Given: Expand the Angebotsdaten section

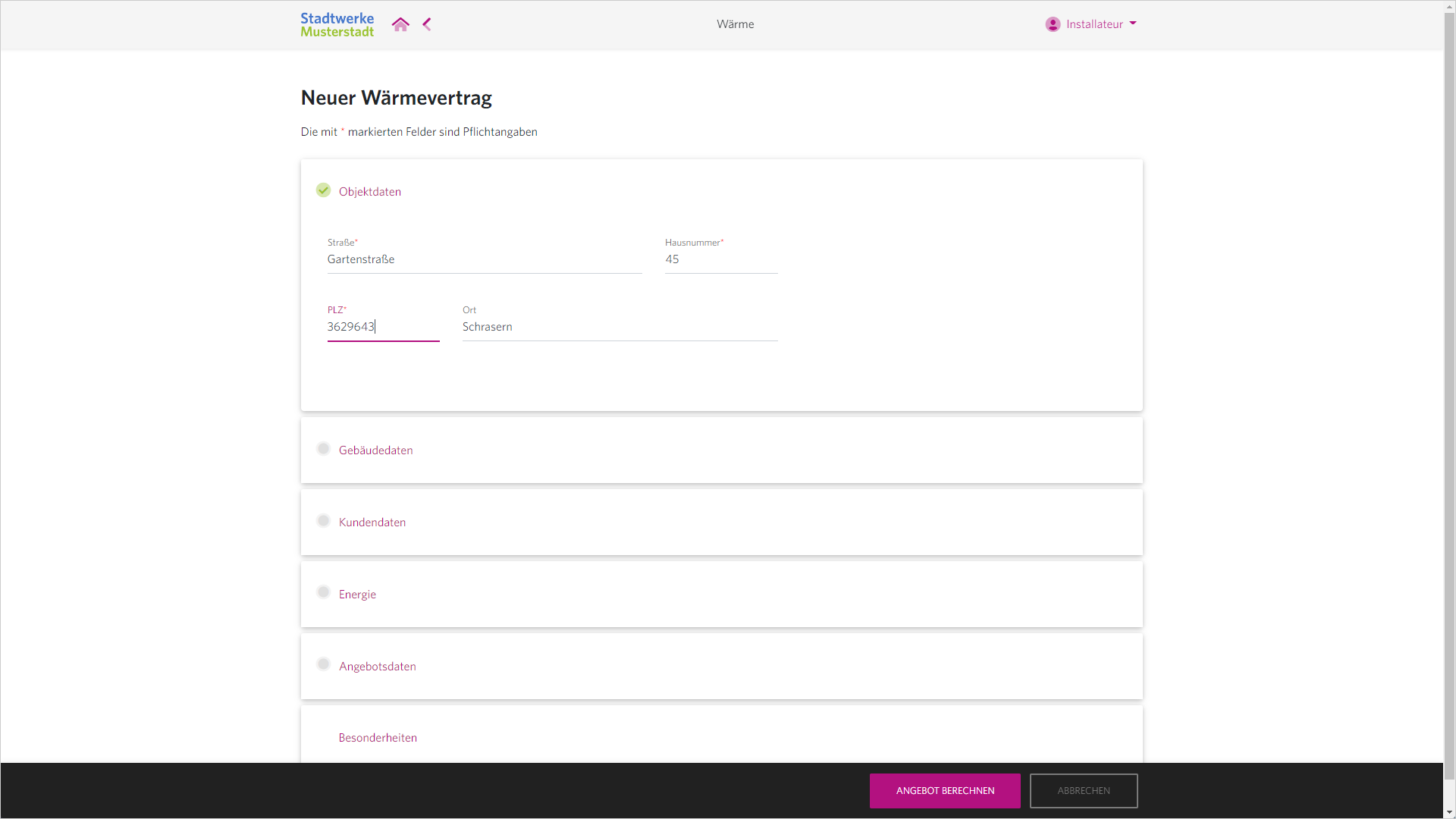Looking at the screenshot, I should point(378,667).
